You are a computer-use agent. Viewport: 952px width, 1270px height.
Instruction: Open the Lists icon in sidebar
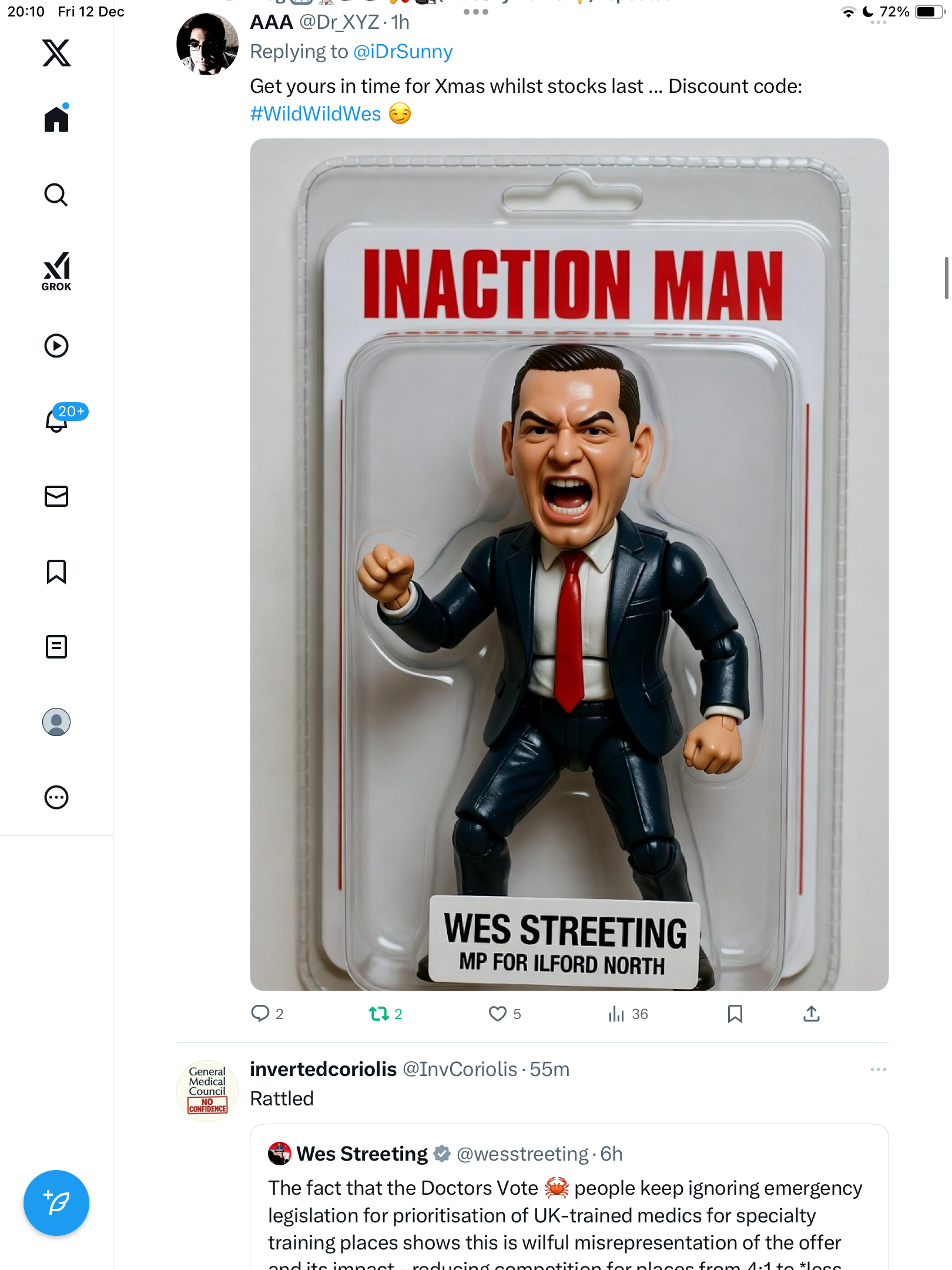click(56, 647)
